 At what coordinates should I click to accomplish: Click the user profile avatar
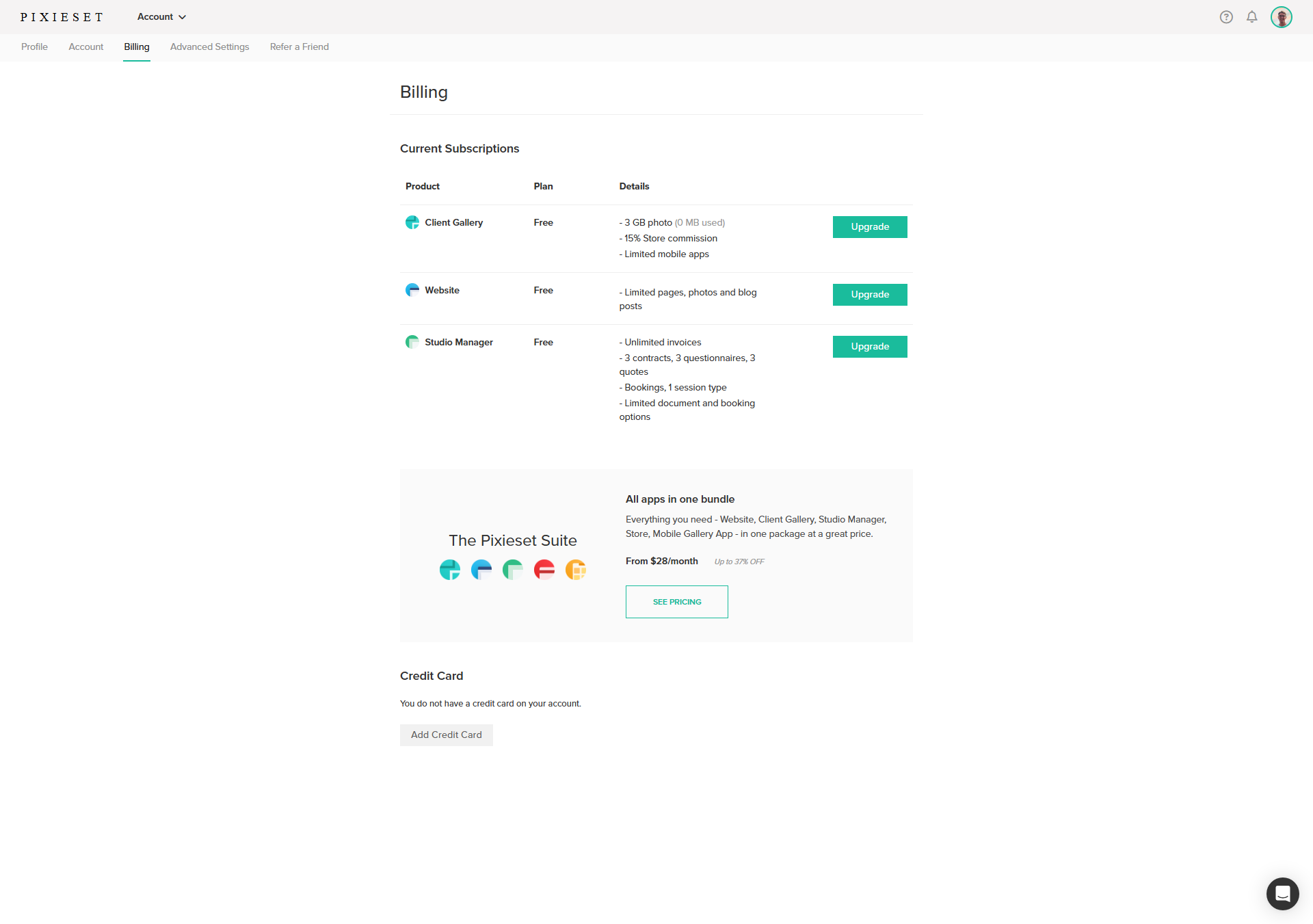[x=1281, y=17]
